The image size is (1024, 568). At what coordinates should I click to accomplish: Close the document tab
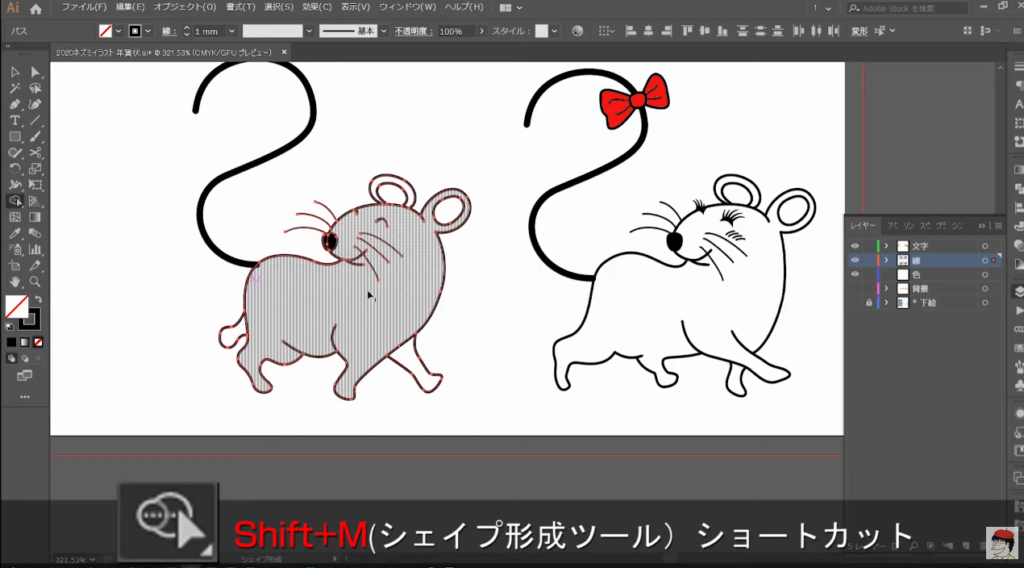284,52
